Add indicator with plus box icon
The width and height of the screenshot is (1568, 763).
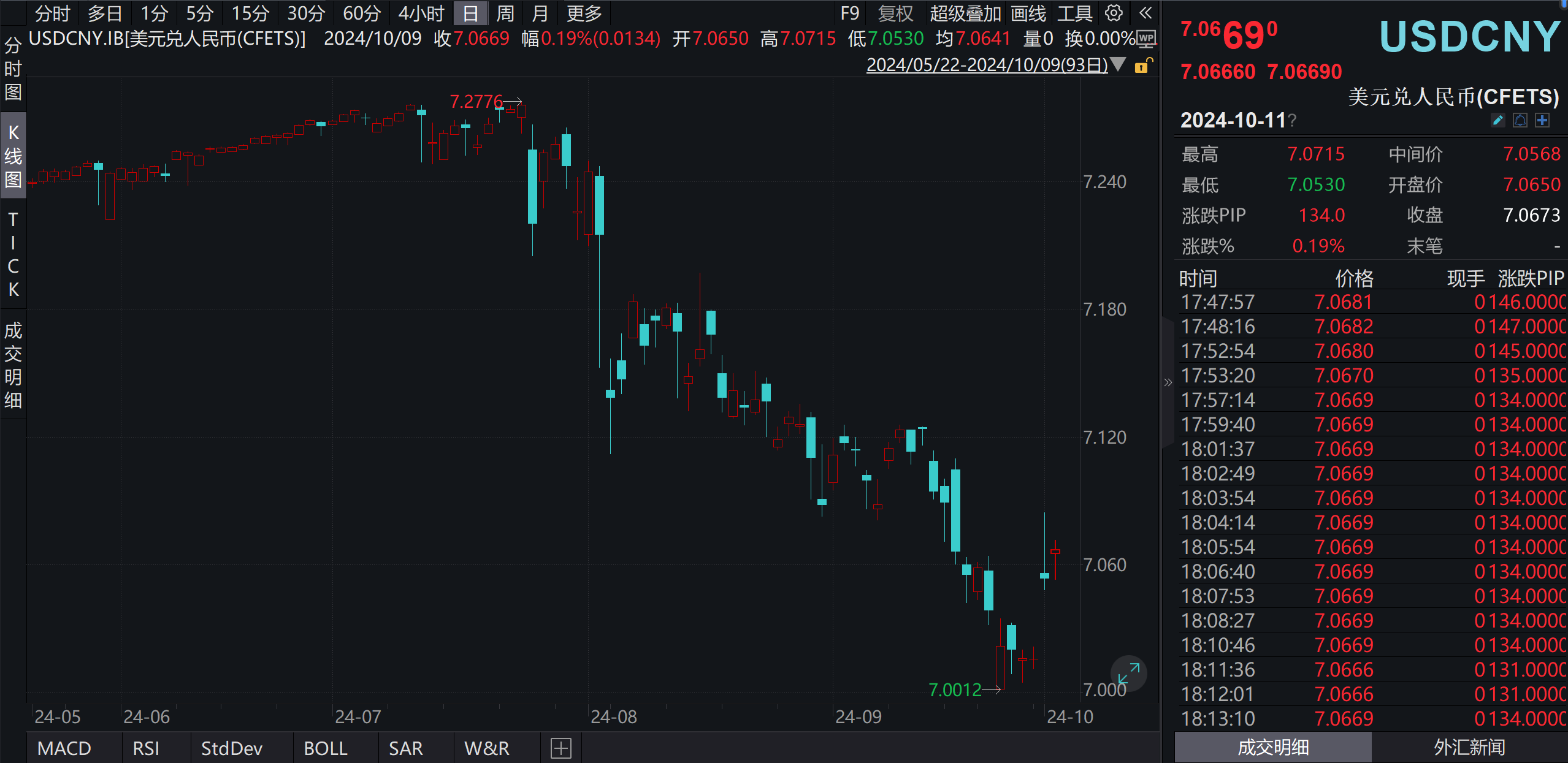click(x=560, y=748)
